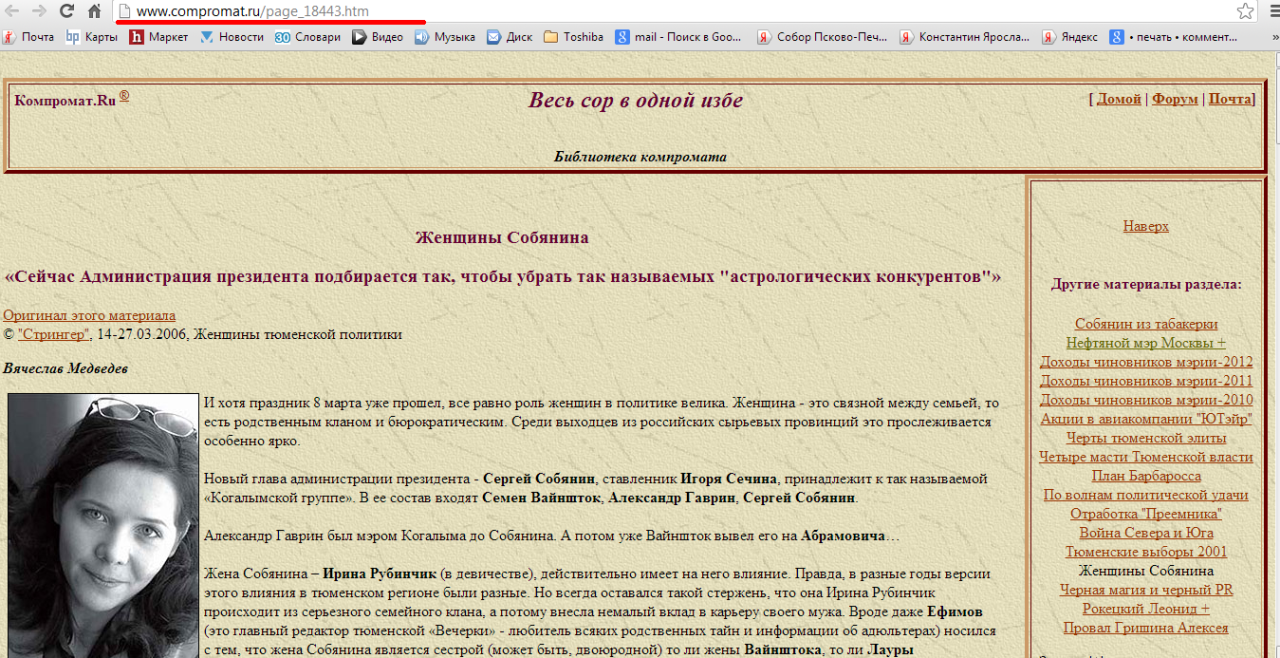Open the Словари bookmark
Screen dimensions: 1280x658
click(x=308, y=37)
